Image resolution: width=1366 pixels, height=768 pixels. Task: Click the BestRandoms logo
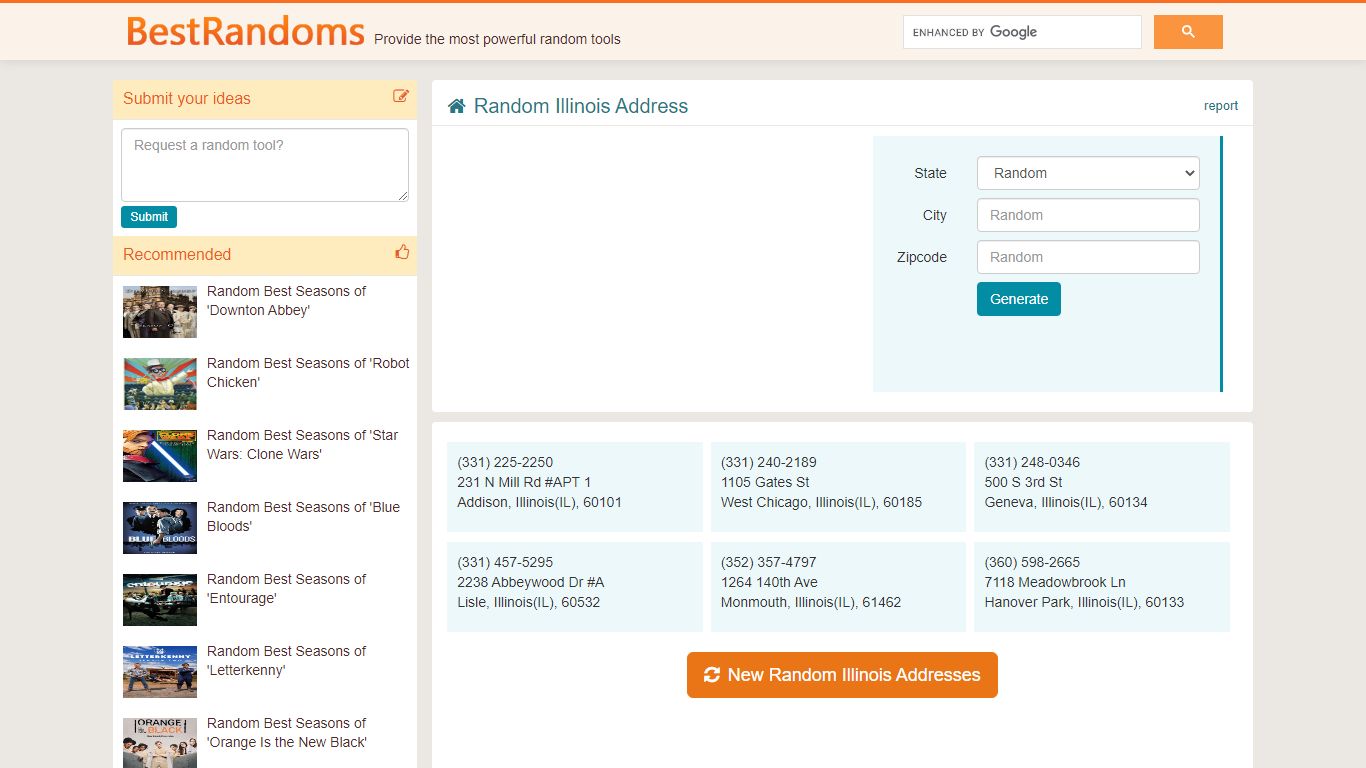coord(245,31)
